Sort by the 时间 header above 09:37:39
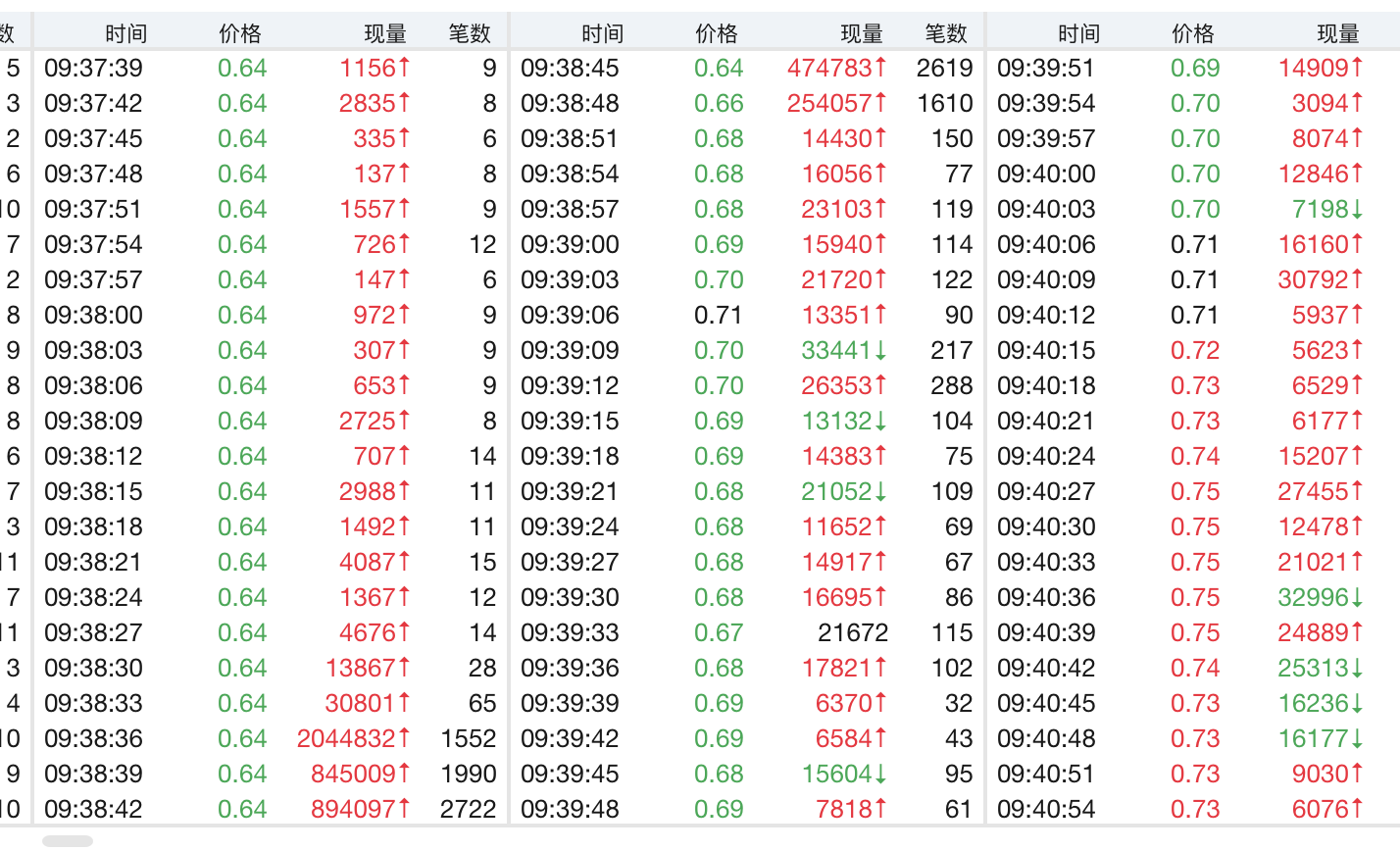This screenshot has width=1400, height=851. (x=125, y=33)
